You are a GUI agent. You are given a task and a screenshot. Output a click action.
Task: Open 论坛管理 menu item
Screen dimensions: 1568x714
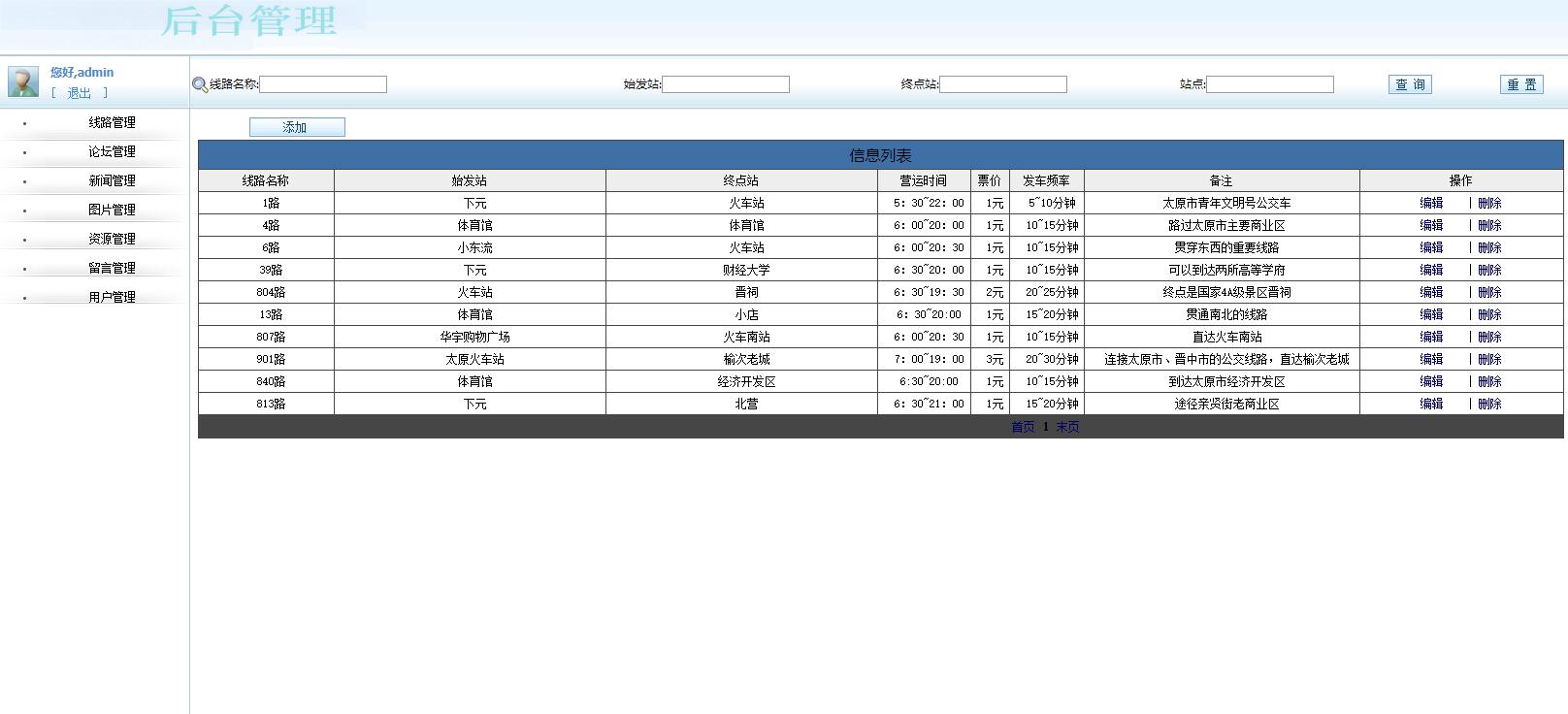pyautogui.click(x=112, y=151)
